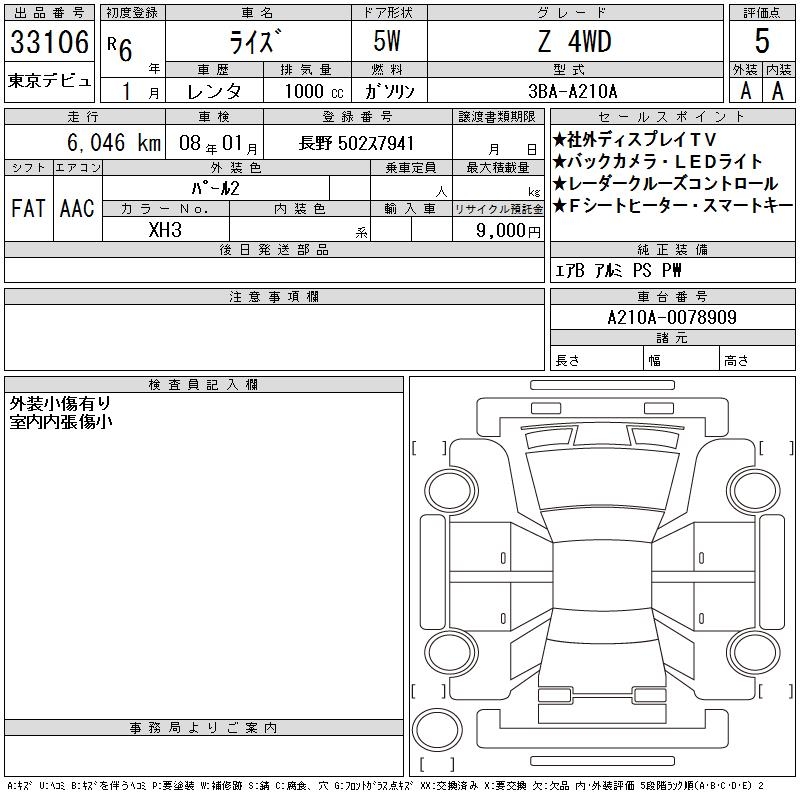Image resolution: width=800 pixels, height=800 pixels.
Task: Click the 純正装備 section header
Action: click(672, 249)
